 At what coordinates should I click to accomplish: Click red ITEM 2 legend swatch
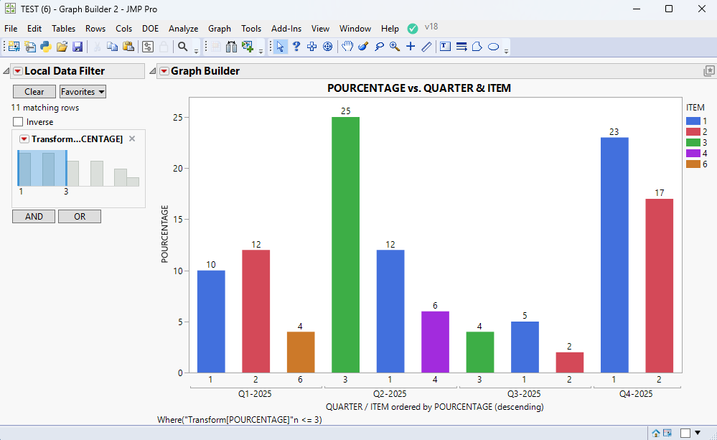(x=693, y=132)
